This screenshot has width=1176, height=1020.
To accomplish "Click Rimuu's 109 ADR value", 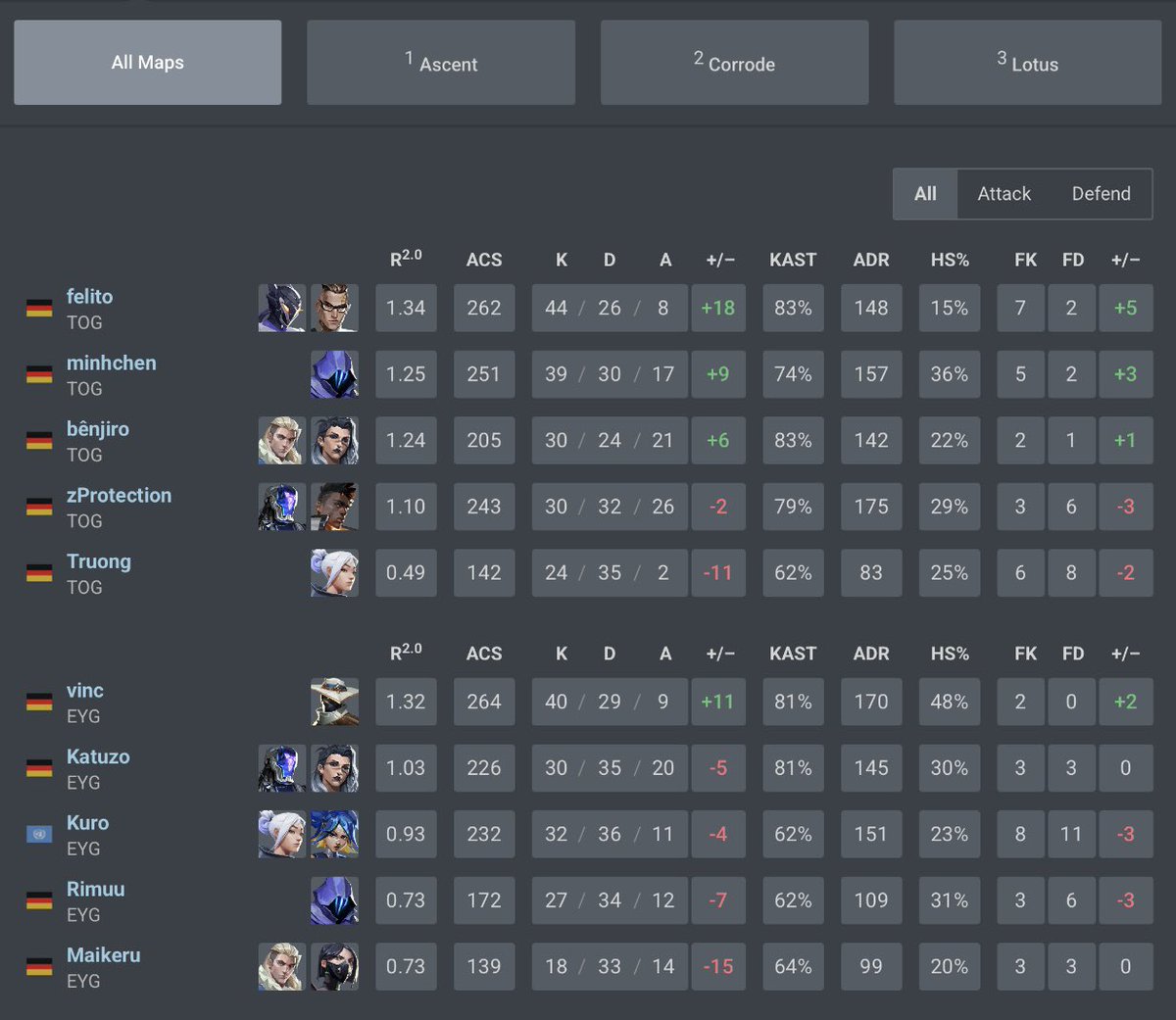I will point(871,900).
